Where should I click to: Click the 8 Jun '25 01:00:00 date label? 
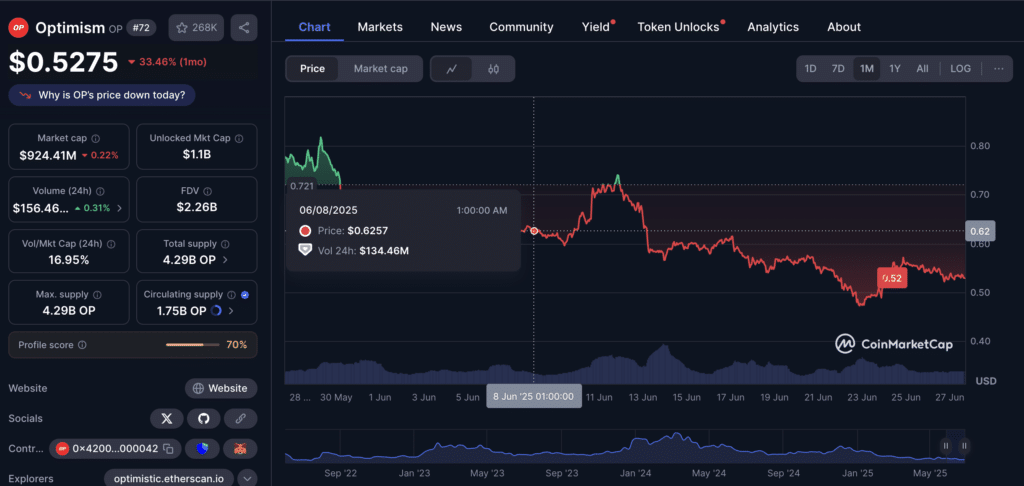(534, 396)
